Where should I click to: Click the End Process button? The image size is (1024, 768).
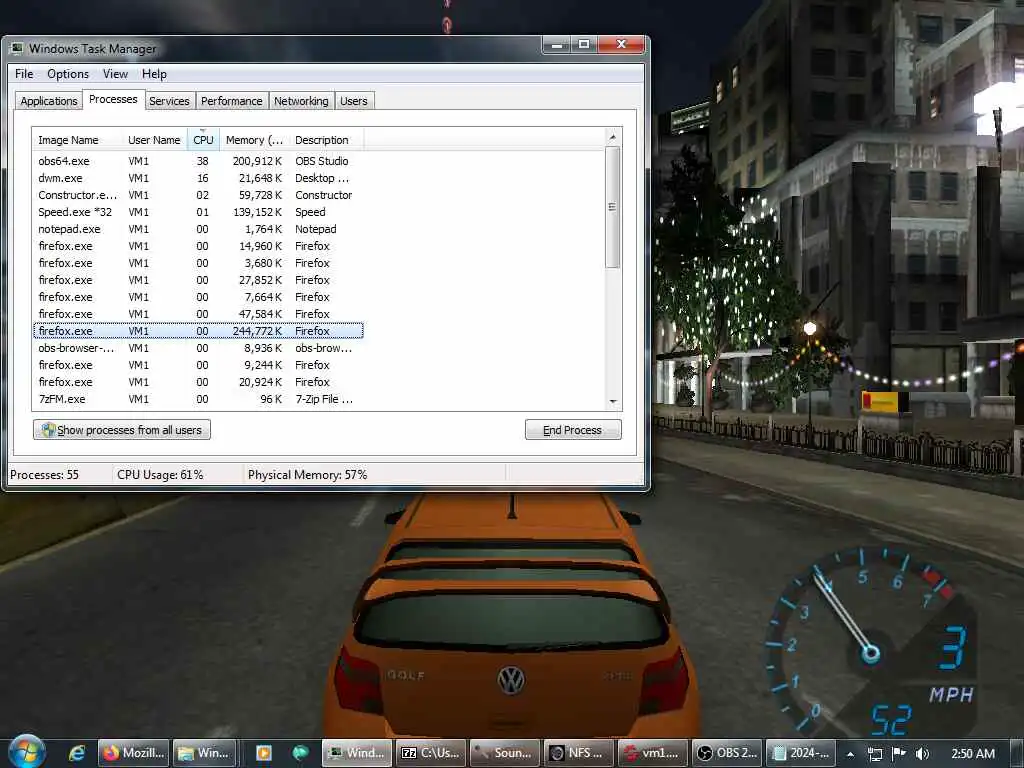[x=573, y=430]
